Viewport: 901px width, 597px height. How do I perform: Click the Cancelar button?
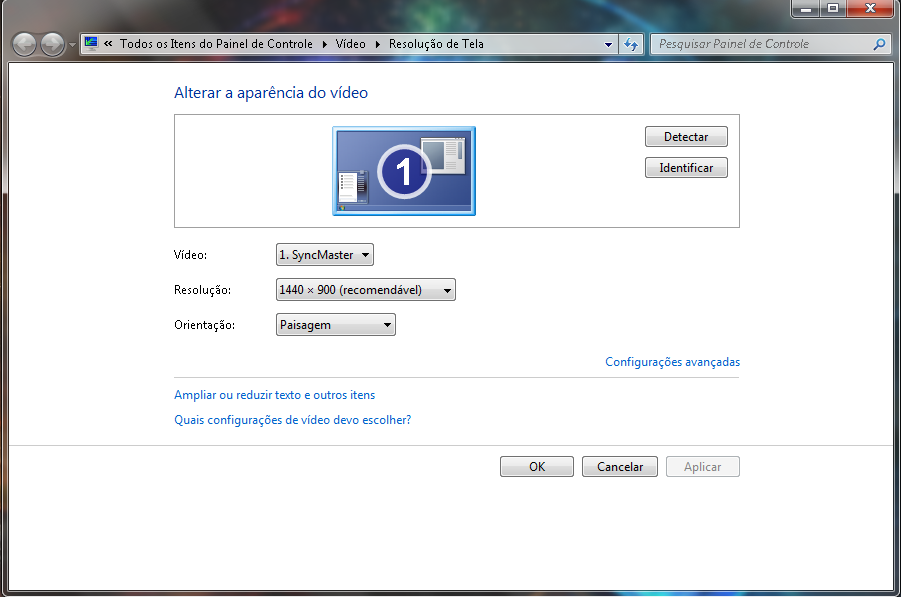pos(620,467)
